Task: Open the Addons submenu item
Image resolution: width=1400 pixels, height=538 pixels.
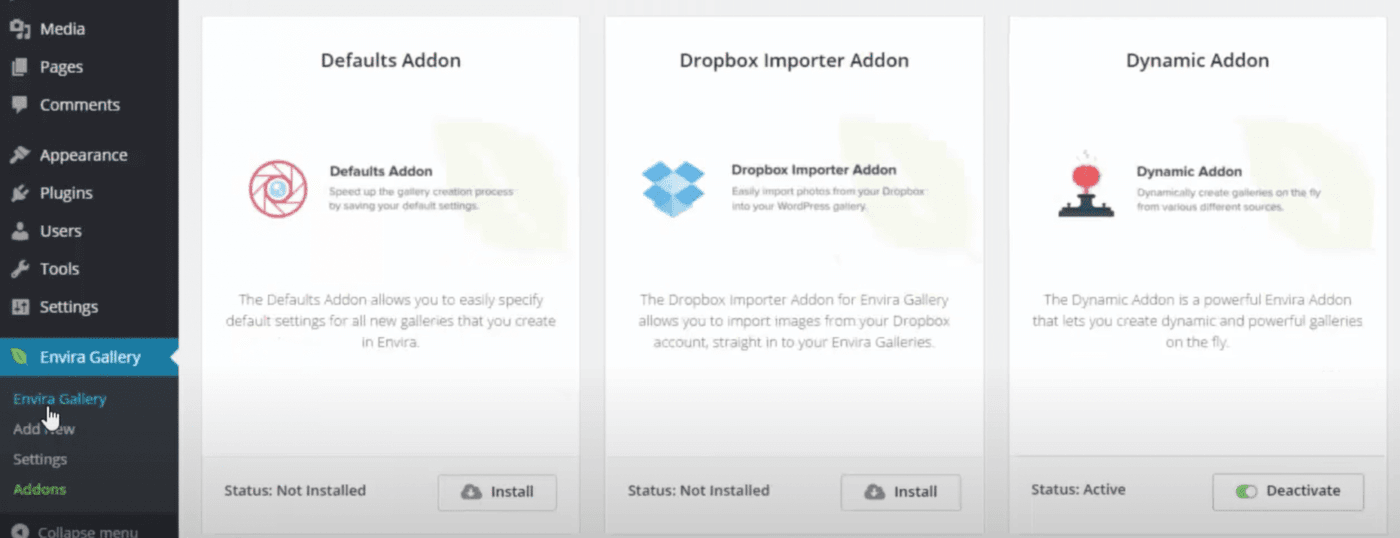Action: click(40, 489)
